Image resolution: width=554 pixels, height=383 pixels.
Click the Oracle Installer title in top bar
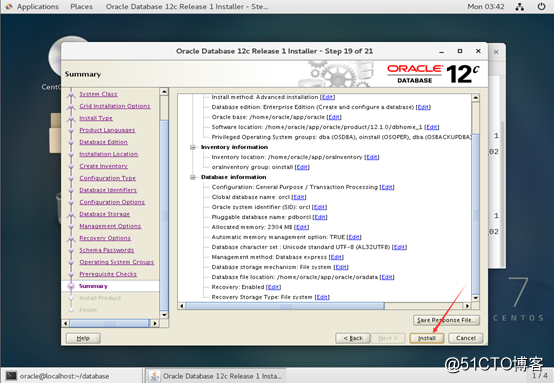point(187,6)
